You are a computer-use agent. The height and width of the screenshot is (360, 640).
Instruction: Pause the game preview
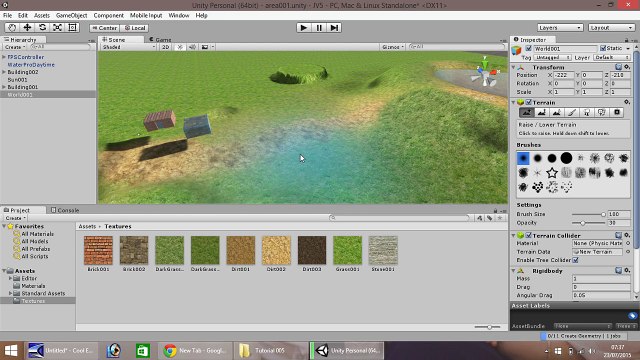tap(319, 28)
